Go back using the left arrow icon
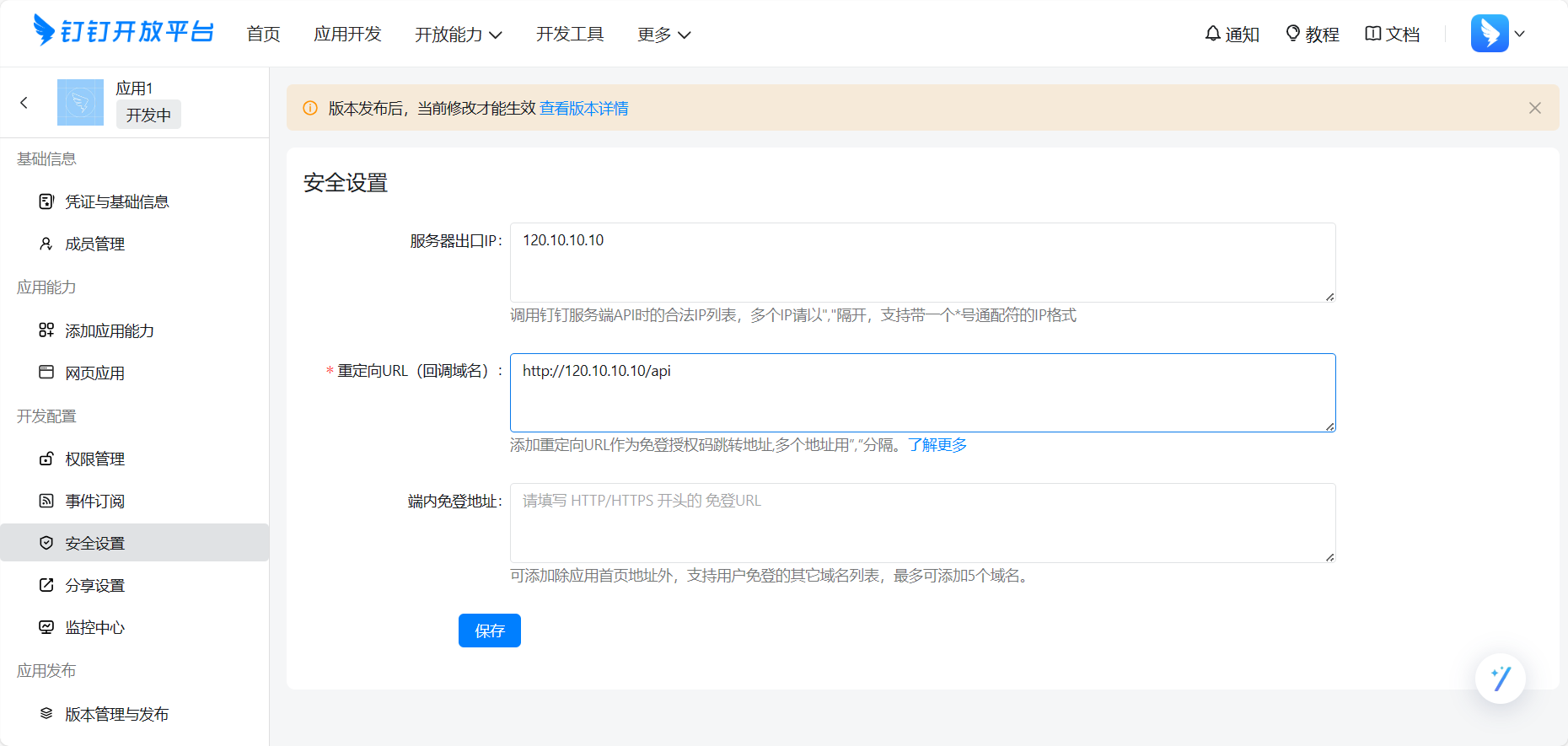The width and height of the screenshot is (1568, 746). pos(24,103)
